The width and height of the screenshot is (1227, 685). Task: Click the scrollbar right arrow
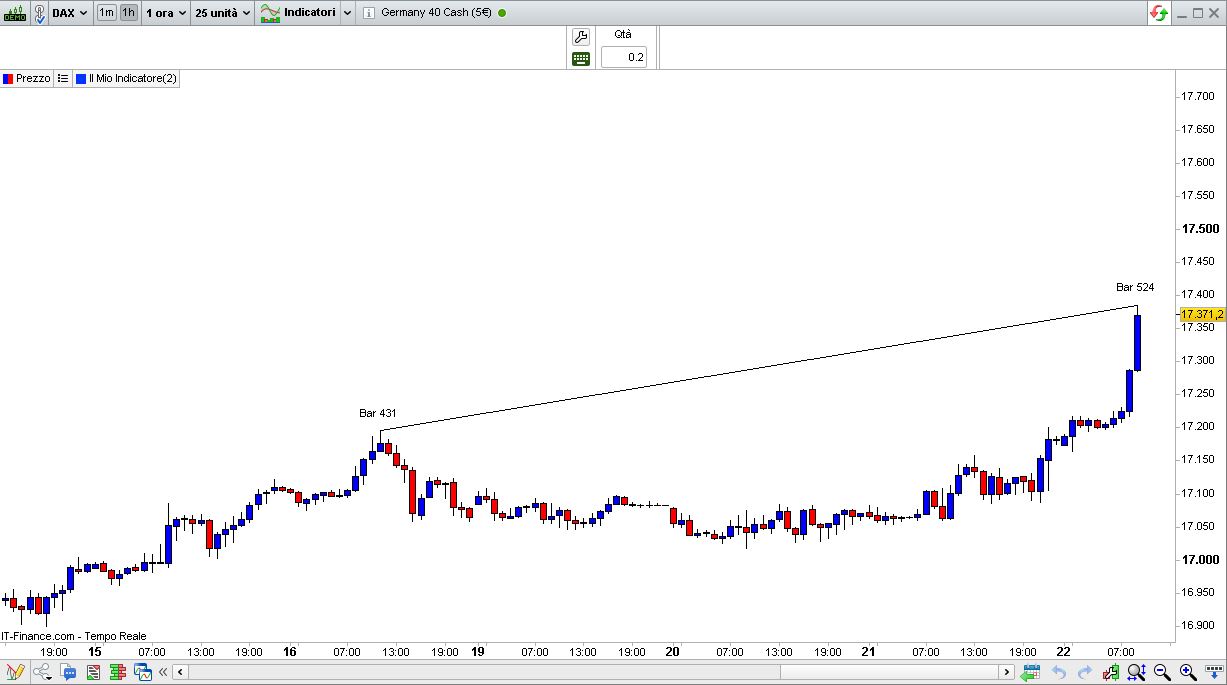point(1007,672)
